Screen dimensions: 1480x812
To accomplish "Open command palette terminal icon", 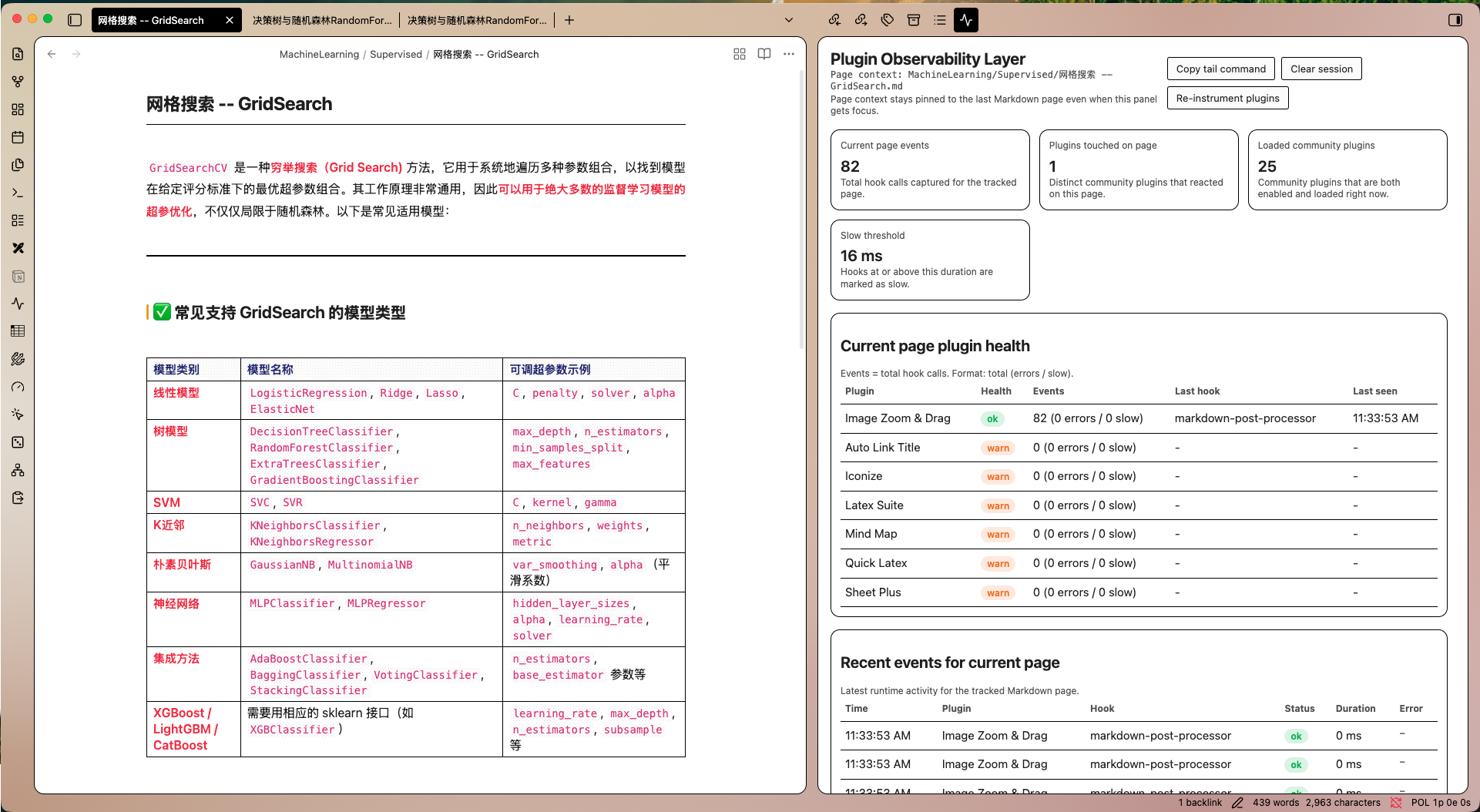I will click(x=18, y=193).
